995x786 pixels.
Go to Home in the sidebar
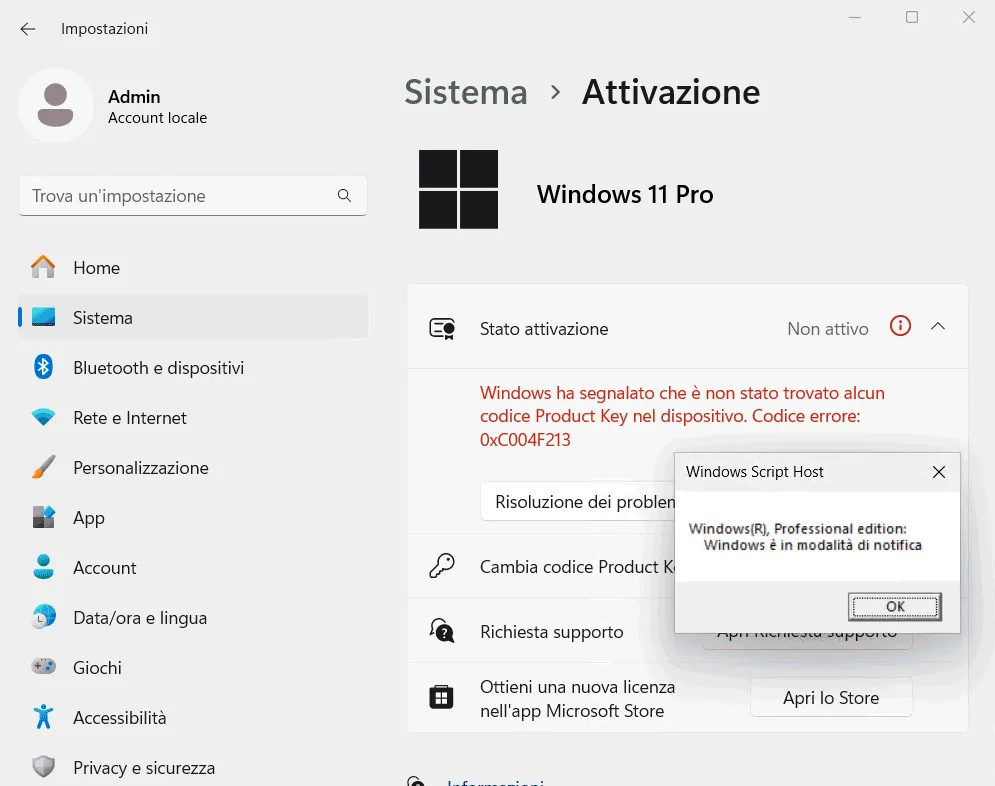(96, 268)
